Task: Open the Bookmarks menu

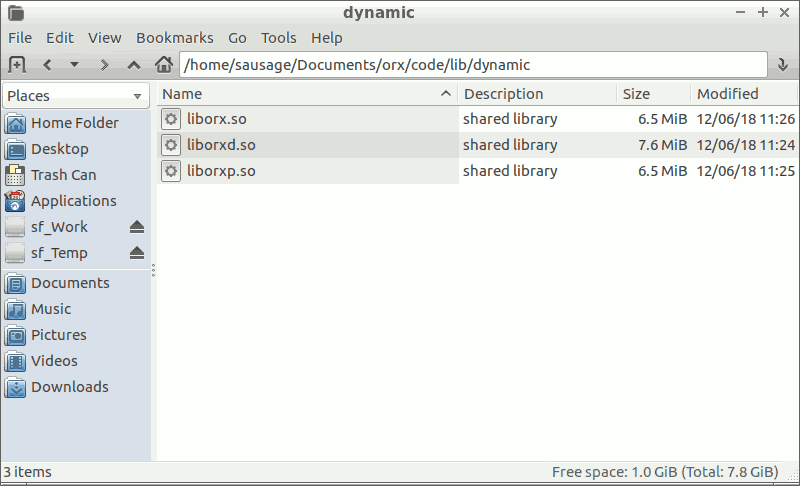Action: [174, 38]
